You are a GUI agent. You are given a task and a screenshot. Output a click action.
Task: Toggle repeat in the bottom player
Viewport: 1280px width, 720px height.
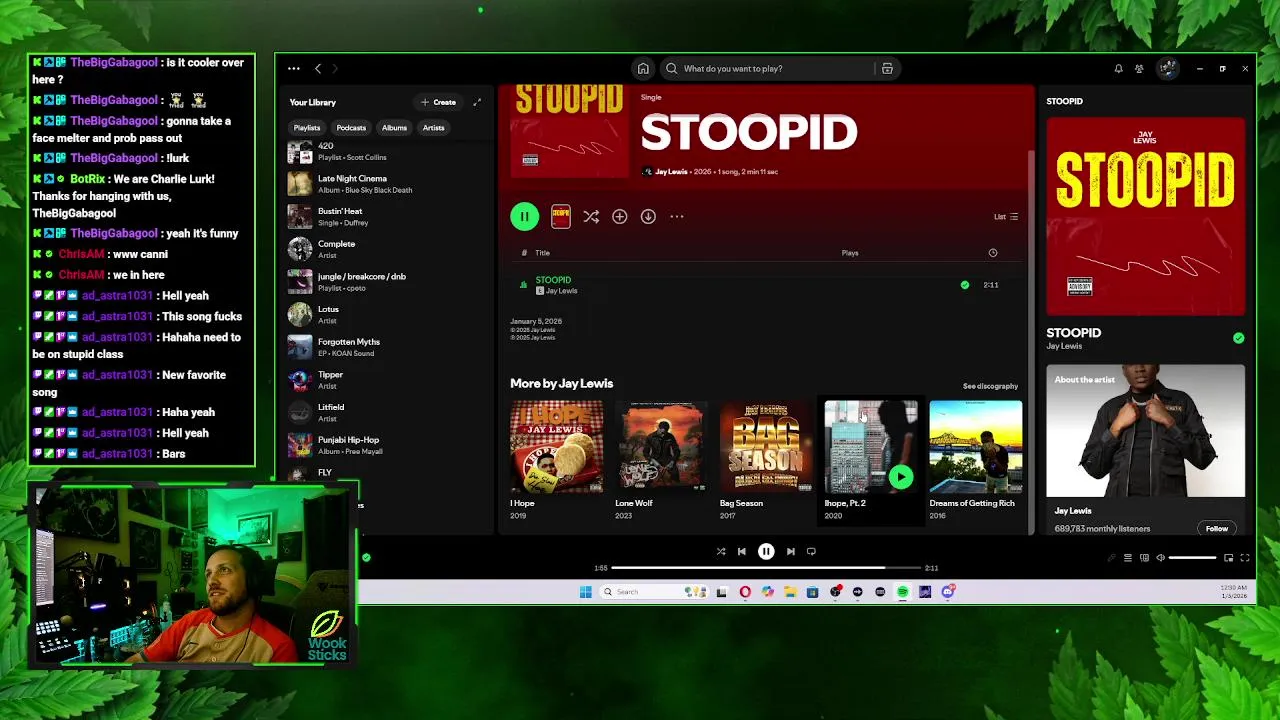click(x=811, y=551)
